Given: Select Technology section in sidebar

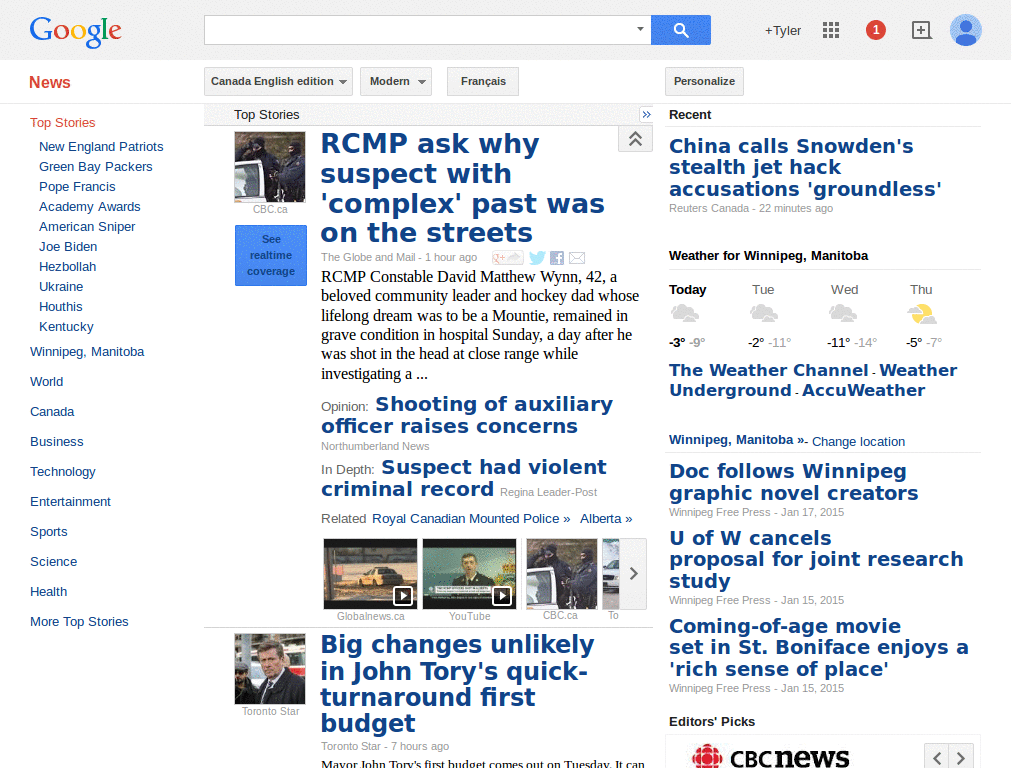Looking at the screenshot, I should pyautogui.click(x=63, y=472).
